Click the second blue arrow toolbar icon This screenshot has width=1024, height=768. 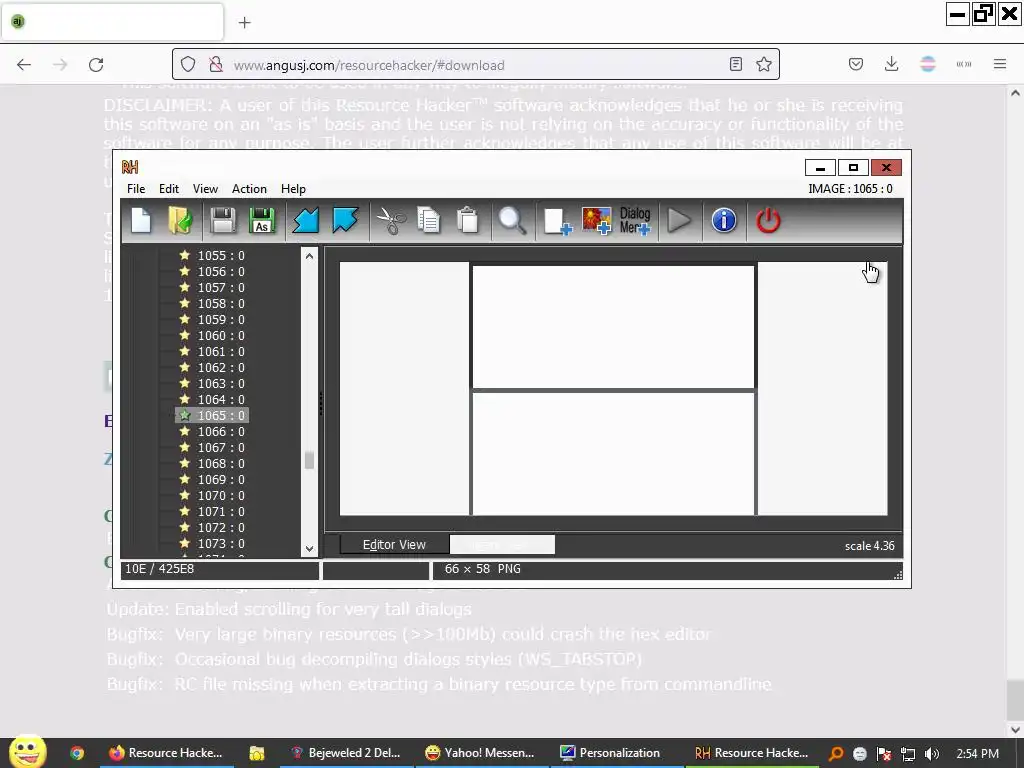click(345, 221)
